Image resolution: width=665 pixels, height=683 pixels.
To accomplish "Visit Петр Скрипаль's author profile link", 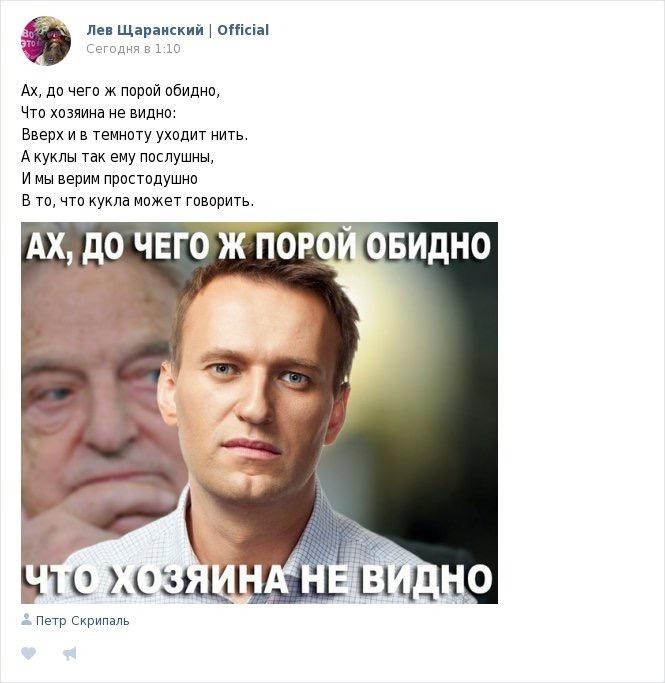I will (x=82, y=620).
